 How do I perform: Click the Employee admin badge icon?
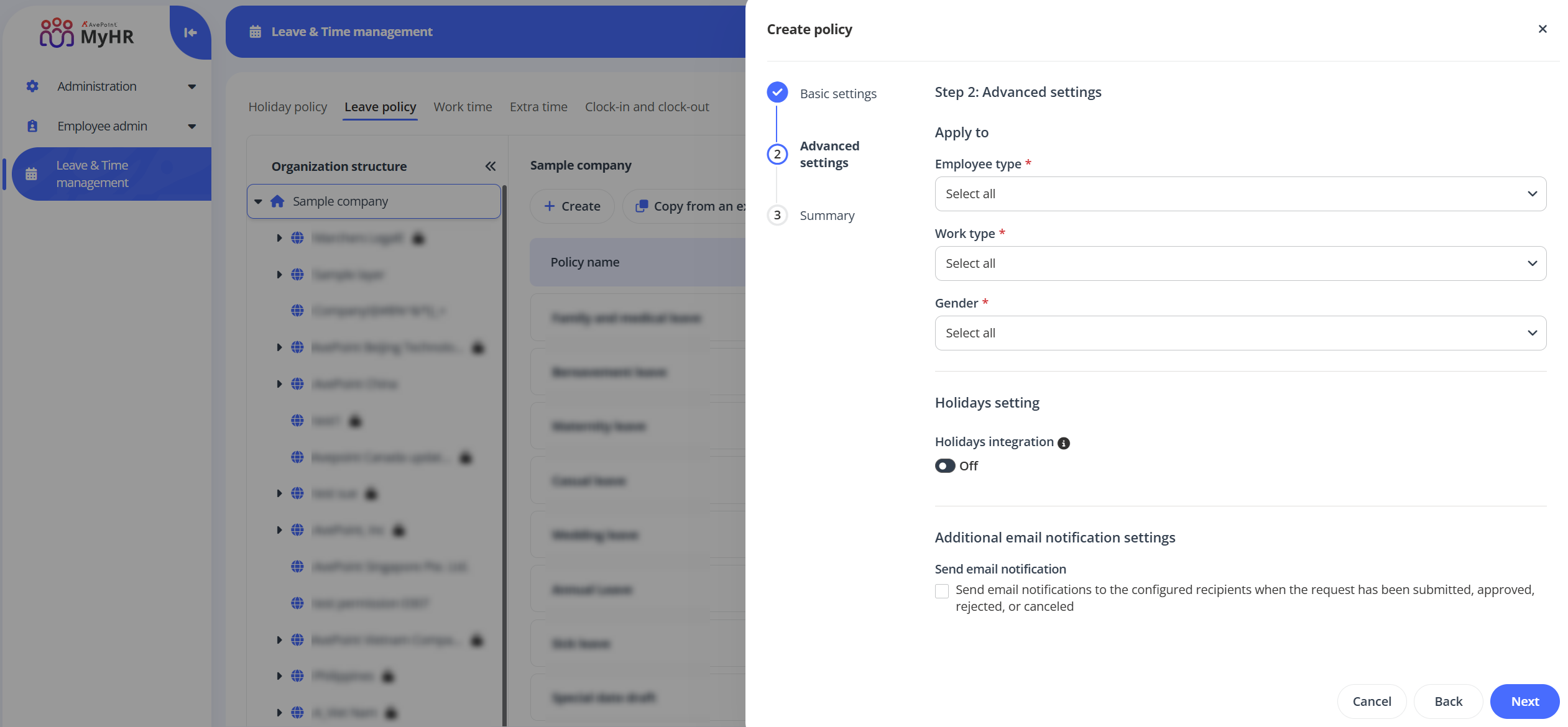32,126
